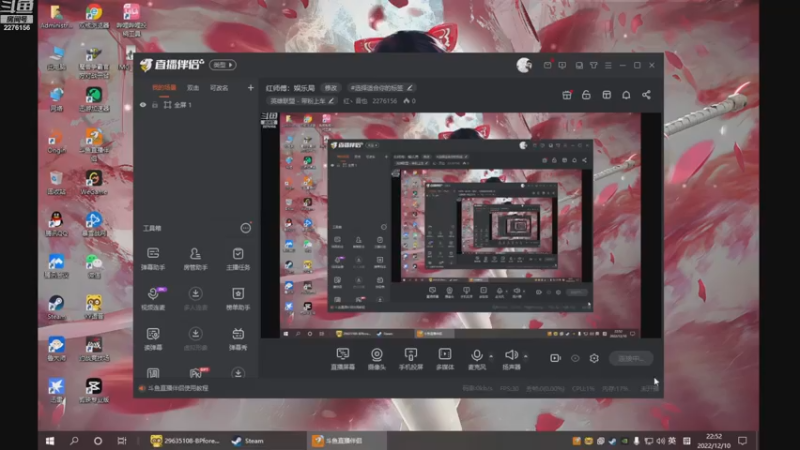The image size is (800, 450).
Task: Open settings gear next to record button
Action: coord(594,358)
